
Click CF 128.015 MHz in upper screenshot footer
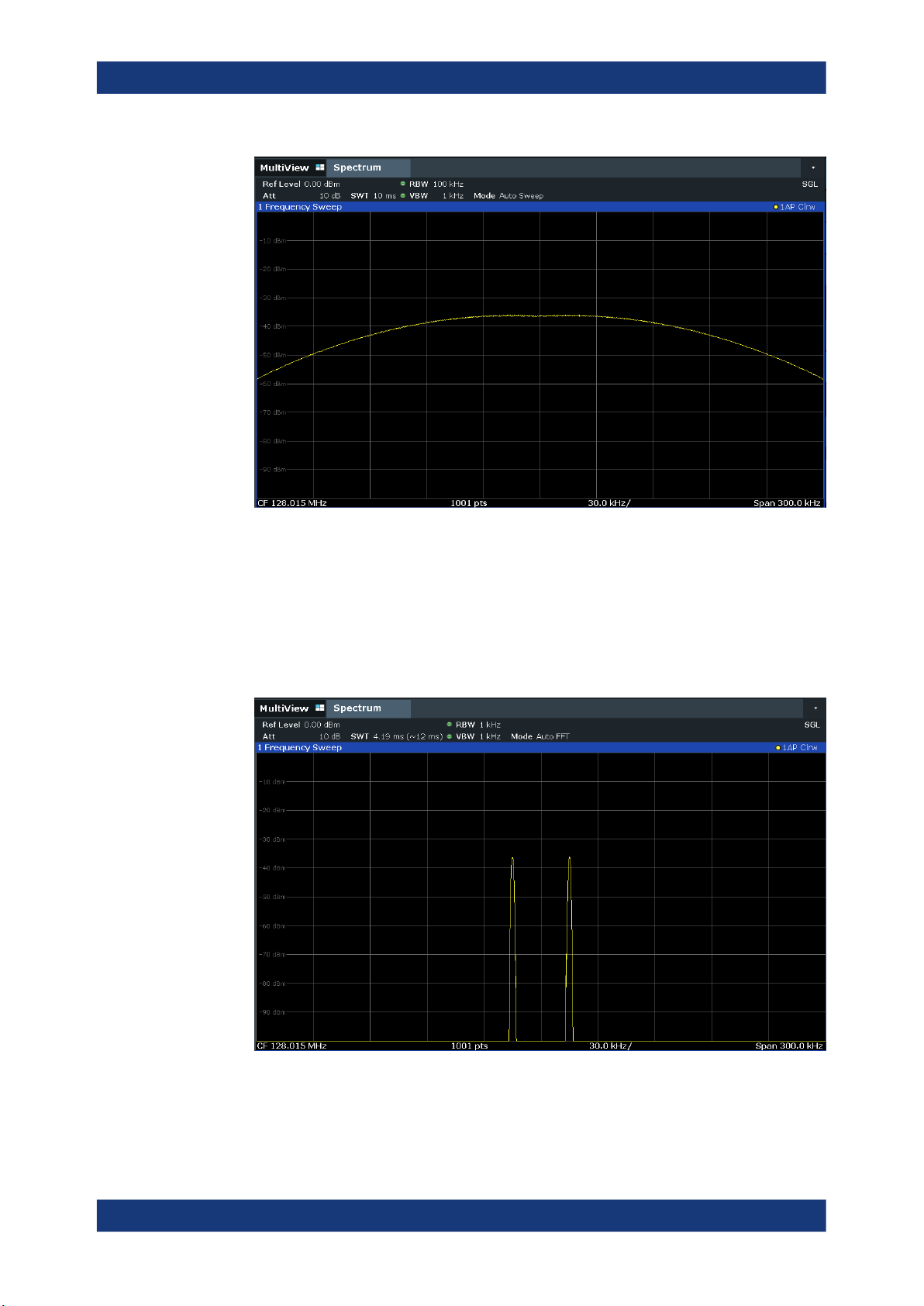[x=292, y=503]
